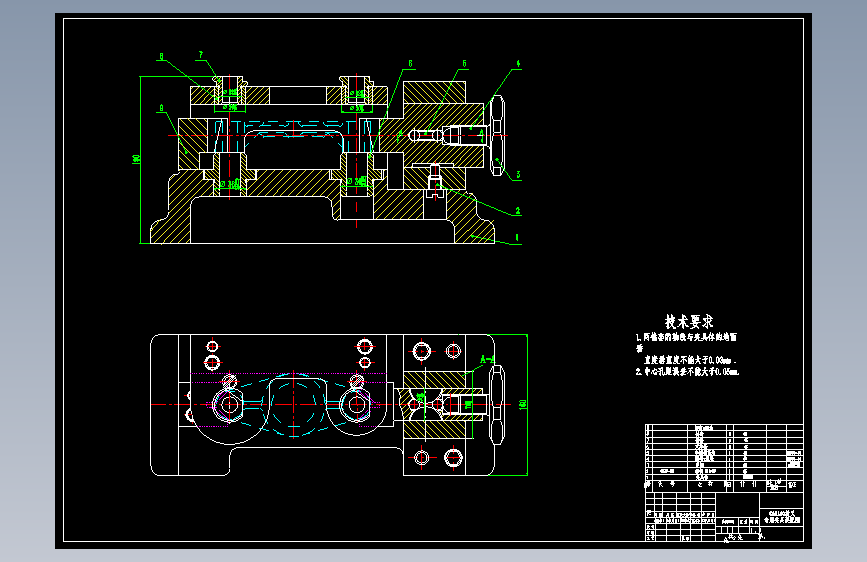867x562 pixels.
Task: Select the A-A section label
Action: click(487, 360)
